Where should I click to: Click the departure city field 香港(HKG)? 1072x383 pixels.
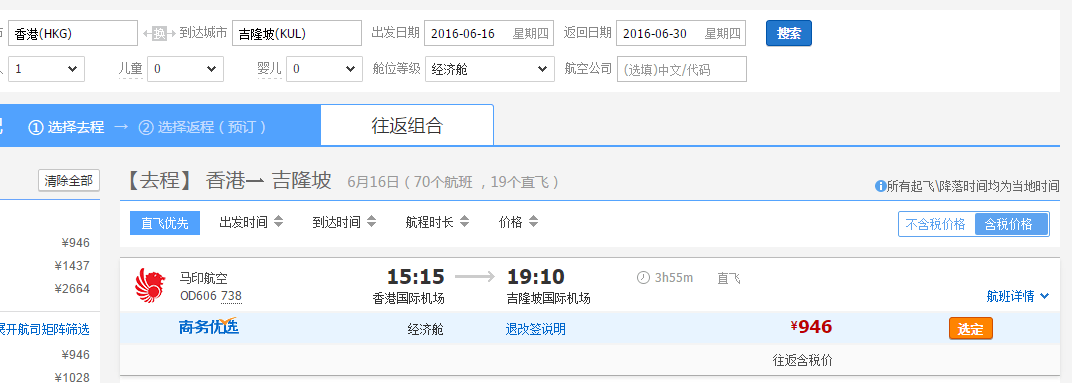click(x=73, y=34)
